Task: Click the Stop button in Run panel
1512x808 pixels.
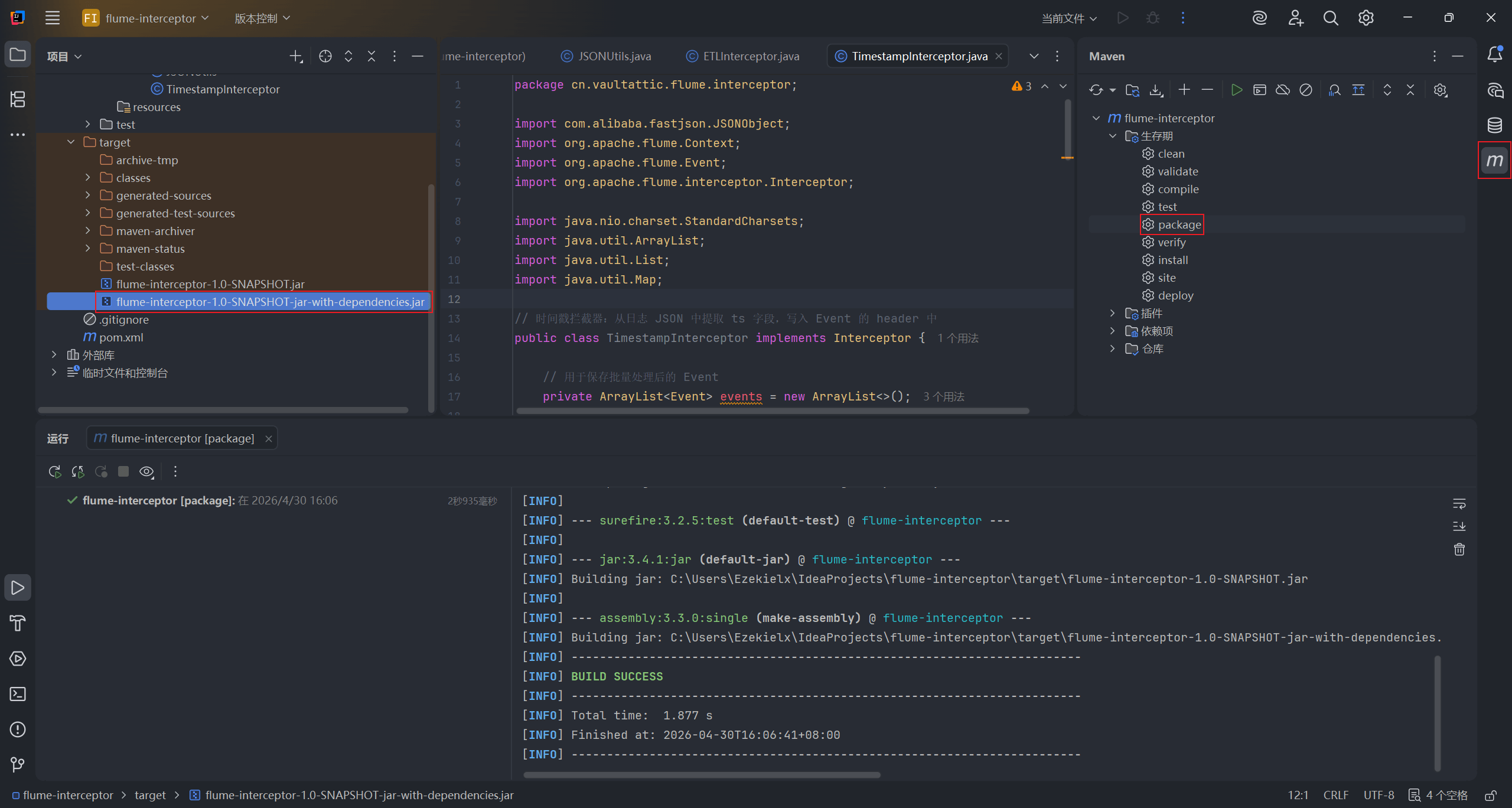Action: [x=123, y=471]
